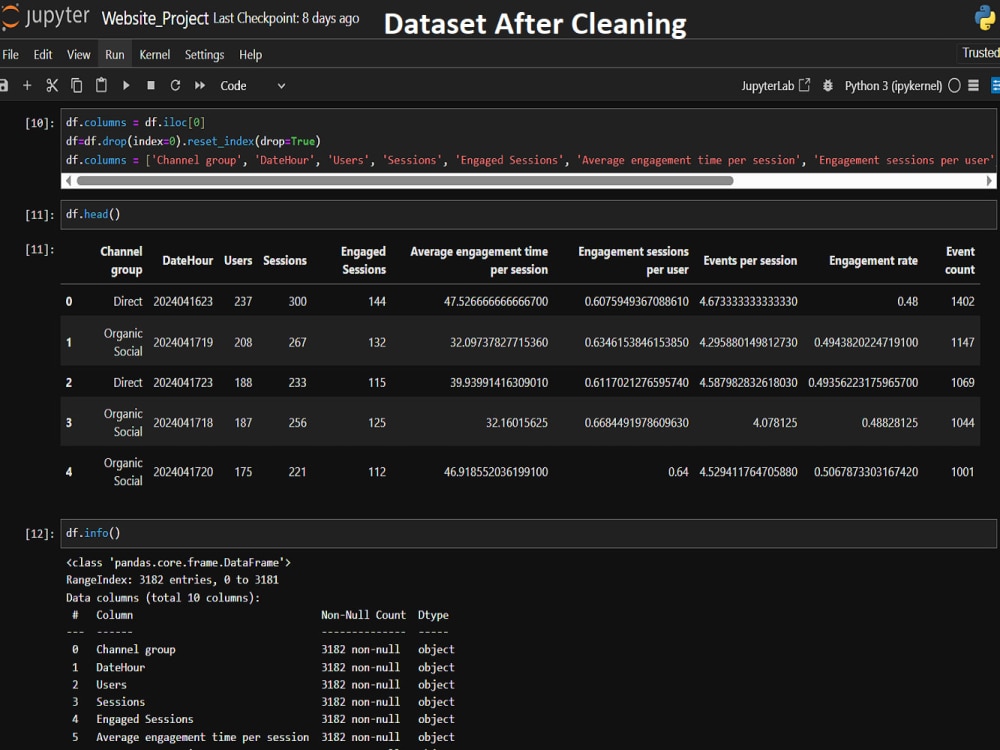Click the DateHour column header

point(188,260)
